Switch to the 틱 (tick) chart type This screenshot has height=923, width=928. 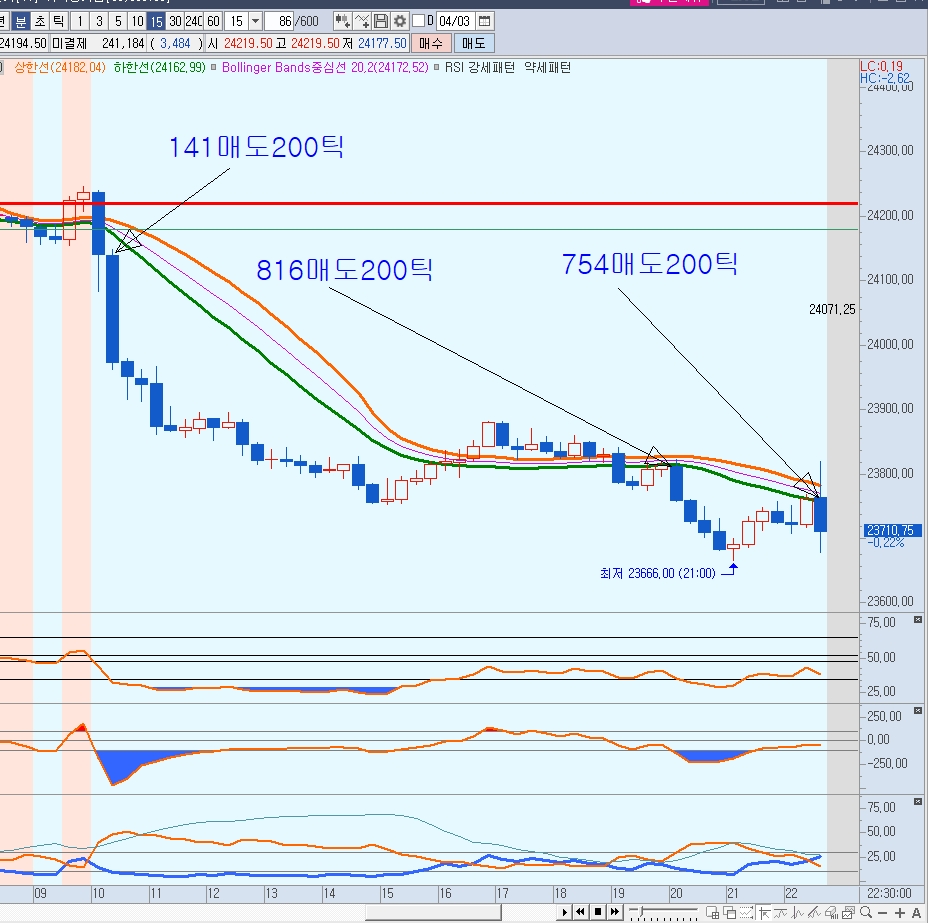[58, 21]
